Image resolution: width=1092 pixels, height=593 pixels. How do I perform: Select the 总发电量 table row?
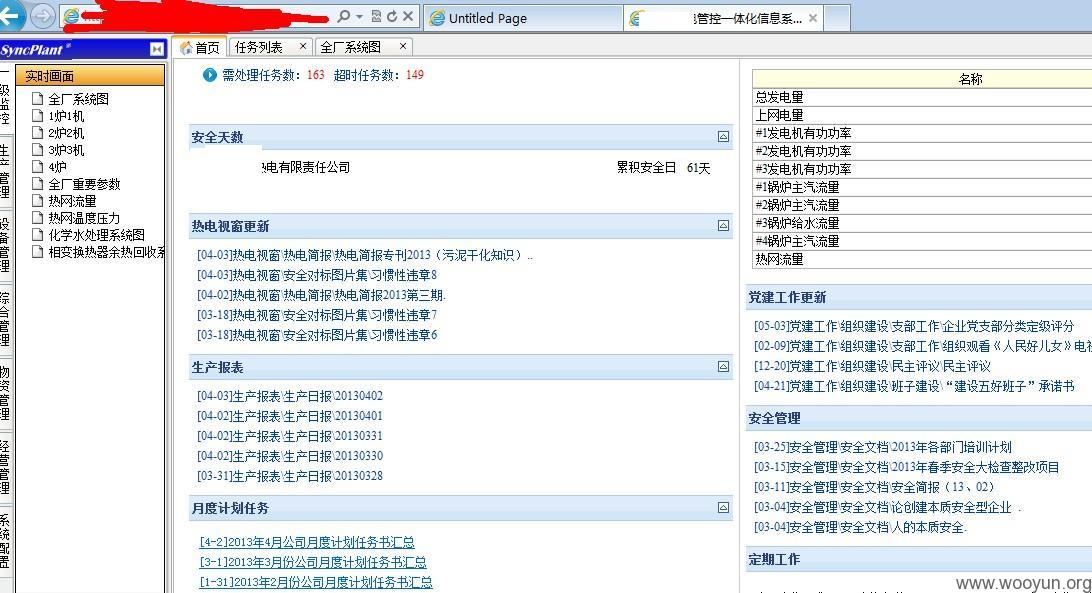coord(922,97)
